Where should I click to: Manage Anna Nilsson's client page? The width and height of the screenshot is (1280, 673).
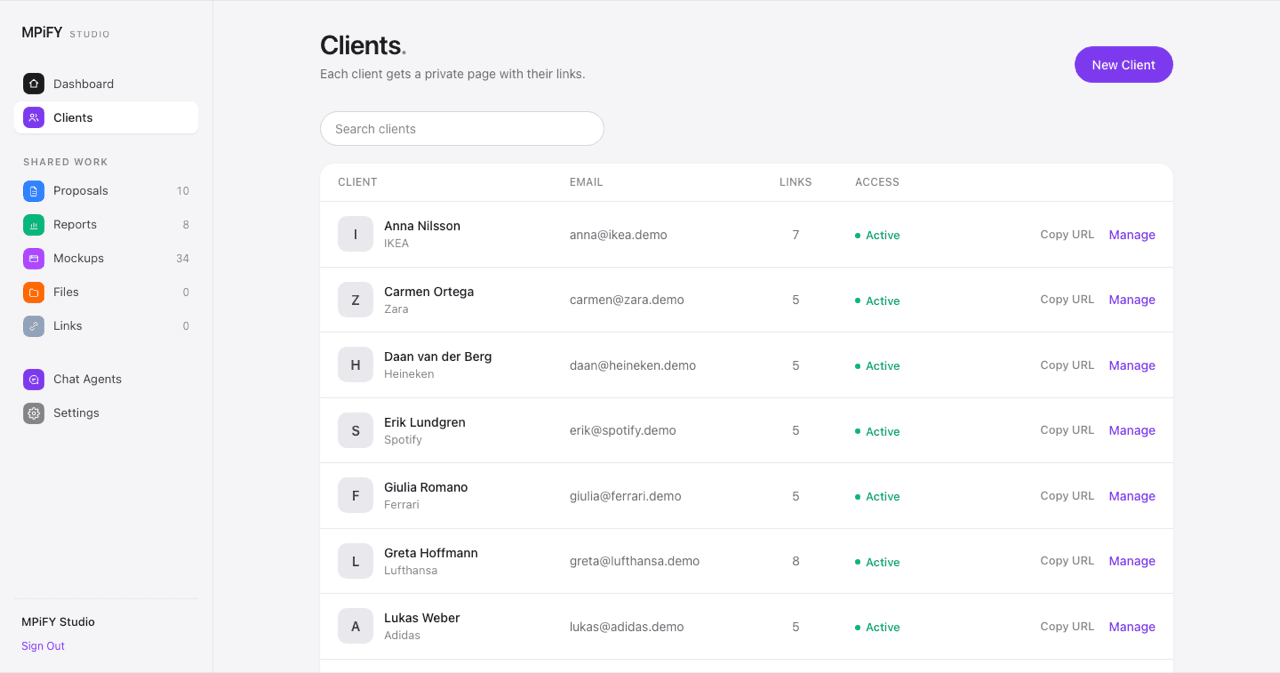pyautogui.click(x=1132, y=235)
